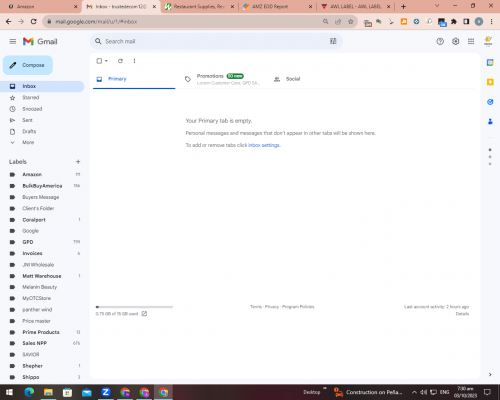
Task: Open the More options three-dot menu above the inbox
Action: 134,61
